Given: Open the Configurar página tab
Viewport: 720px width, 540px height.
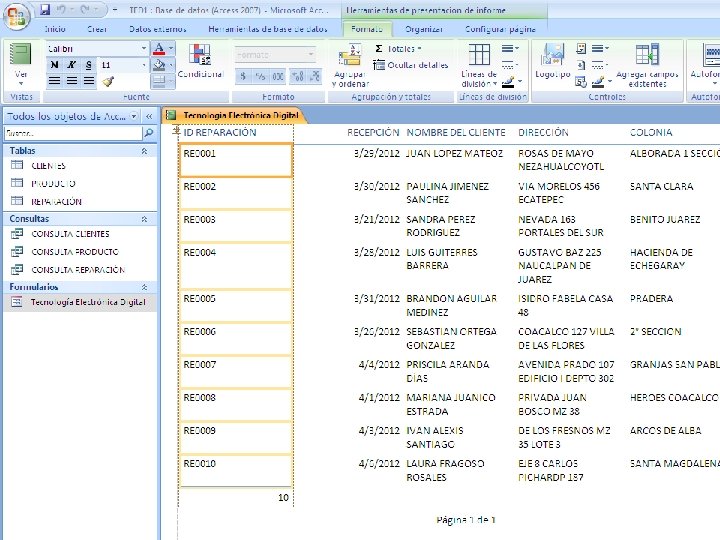Looking at the screenshot, I should tap(500, 29).
